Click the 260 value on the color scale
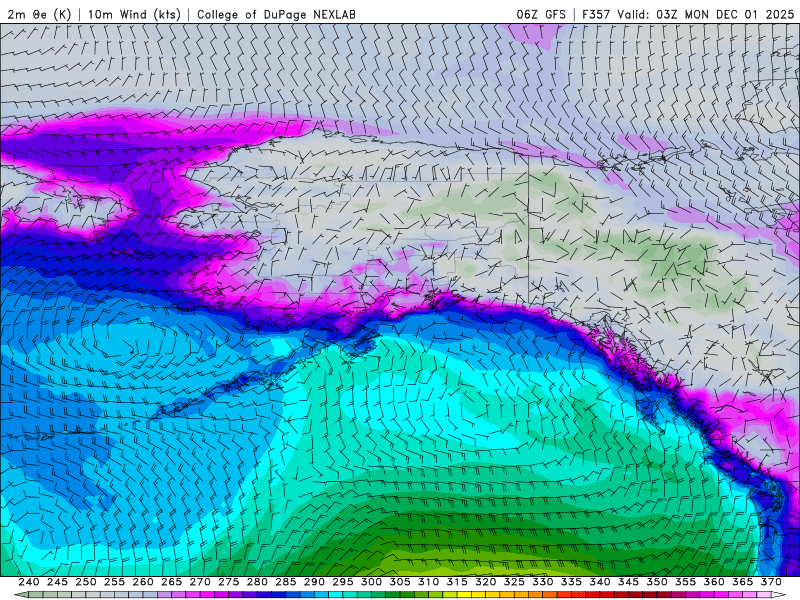The height and width of the screenshot is (600, 800). (143, 582)
